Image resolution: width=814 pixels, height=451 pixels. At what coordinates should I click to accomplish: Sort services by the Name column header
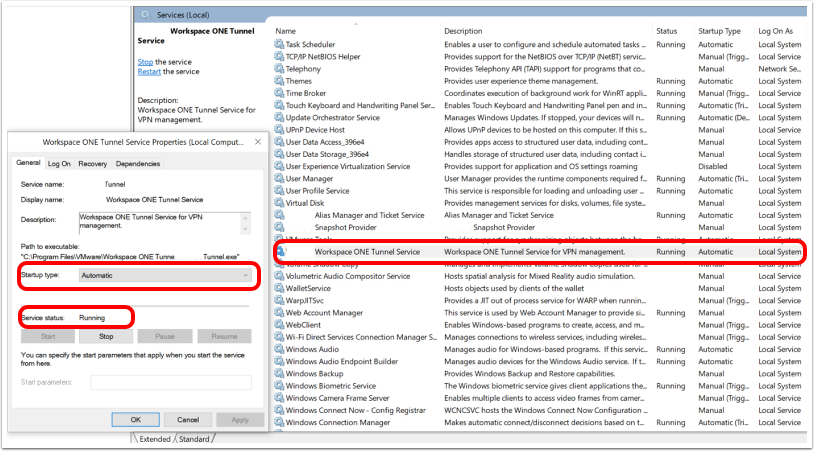click(x=286, y=31)
